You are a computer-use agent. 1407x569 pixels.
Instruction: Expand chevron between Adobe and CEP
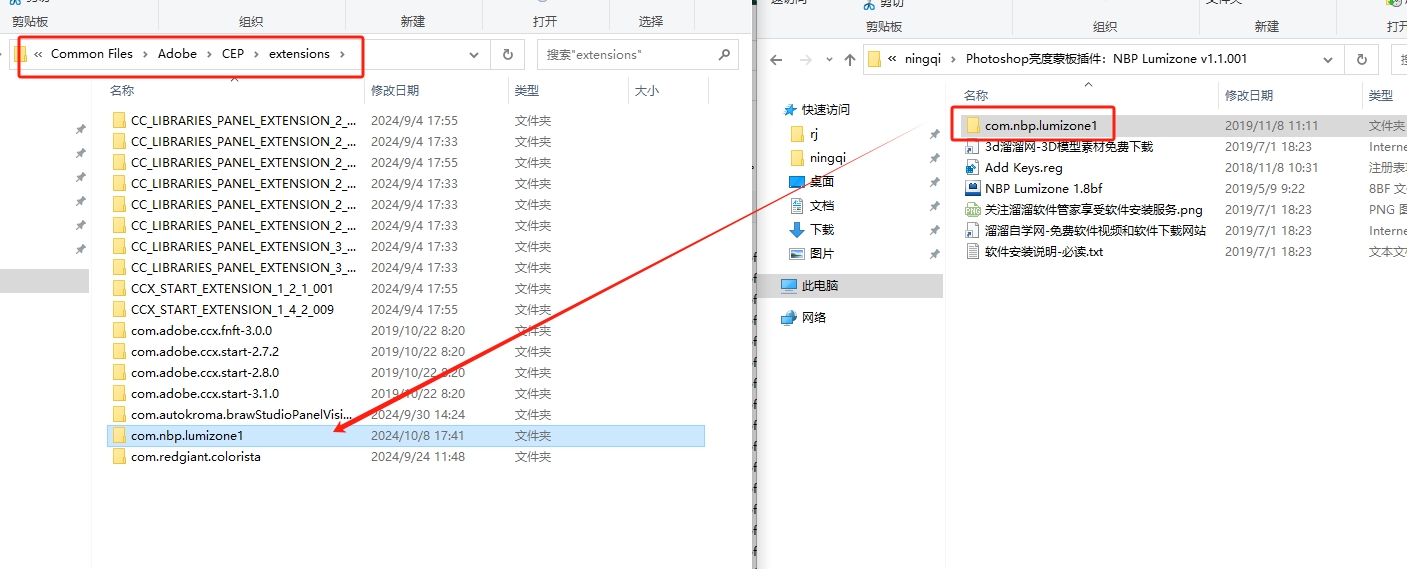click(x=210, y=54)
